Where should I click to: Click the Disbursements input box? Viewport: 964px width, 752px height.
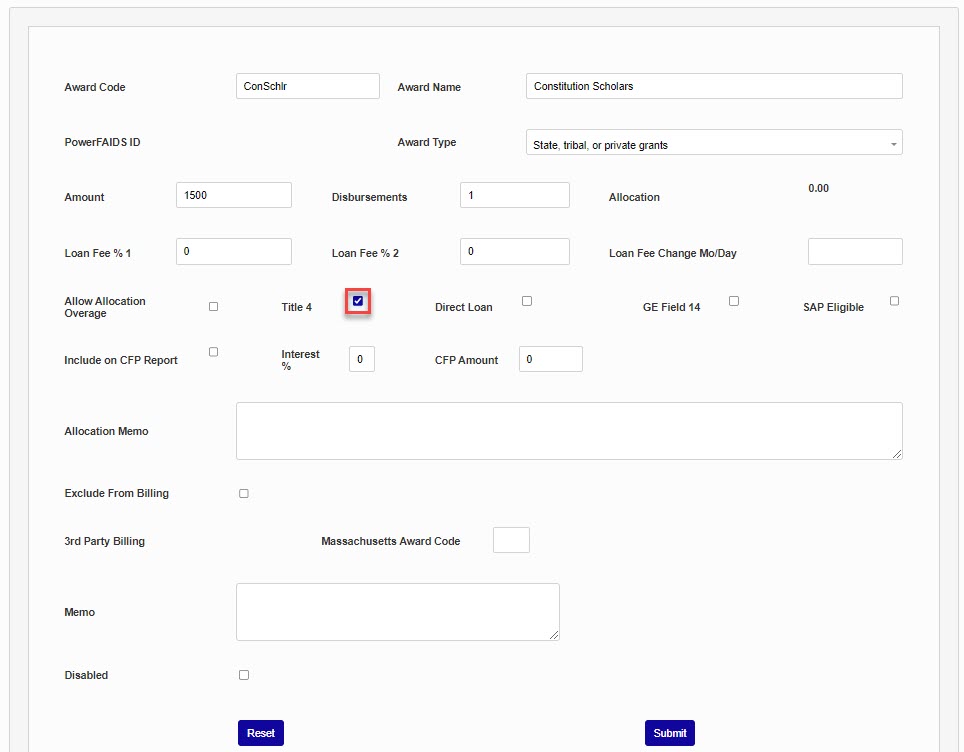click(x=514, y=195)
